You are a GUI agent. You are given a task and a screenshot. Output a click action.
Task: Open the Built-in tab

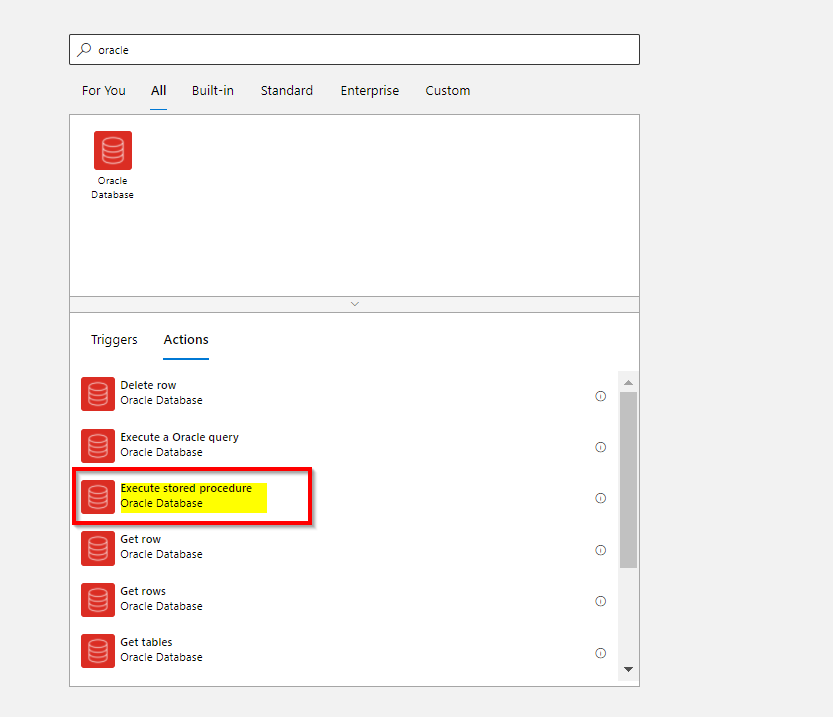pyautogui.click(x=212, y=91)
